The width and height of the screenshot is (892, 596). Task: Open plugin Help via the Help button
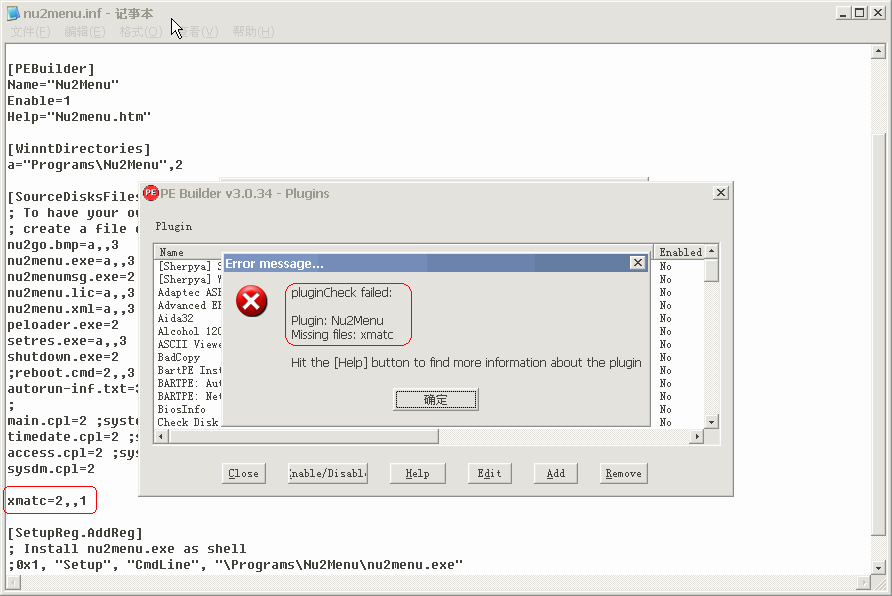(x=418, y=473)
